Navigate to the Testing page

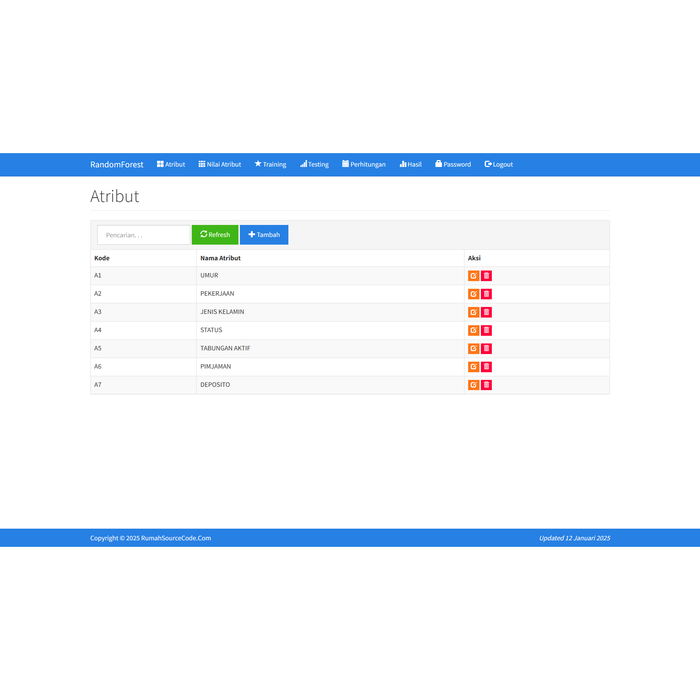314,164
